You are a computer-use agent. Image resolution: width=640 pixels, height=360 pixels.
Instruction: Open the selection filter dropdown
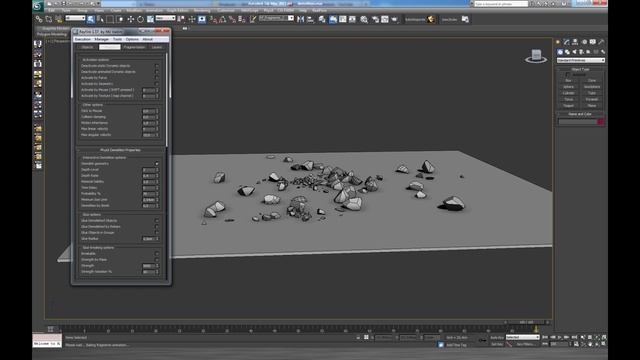point(75,18)
